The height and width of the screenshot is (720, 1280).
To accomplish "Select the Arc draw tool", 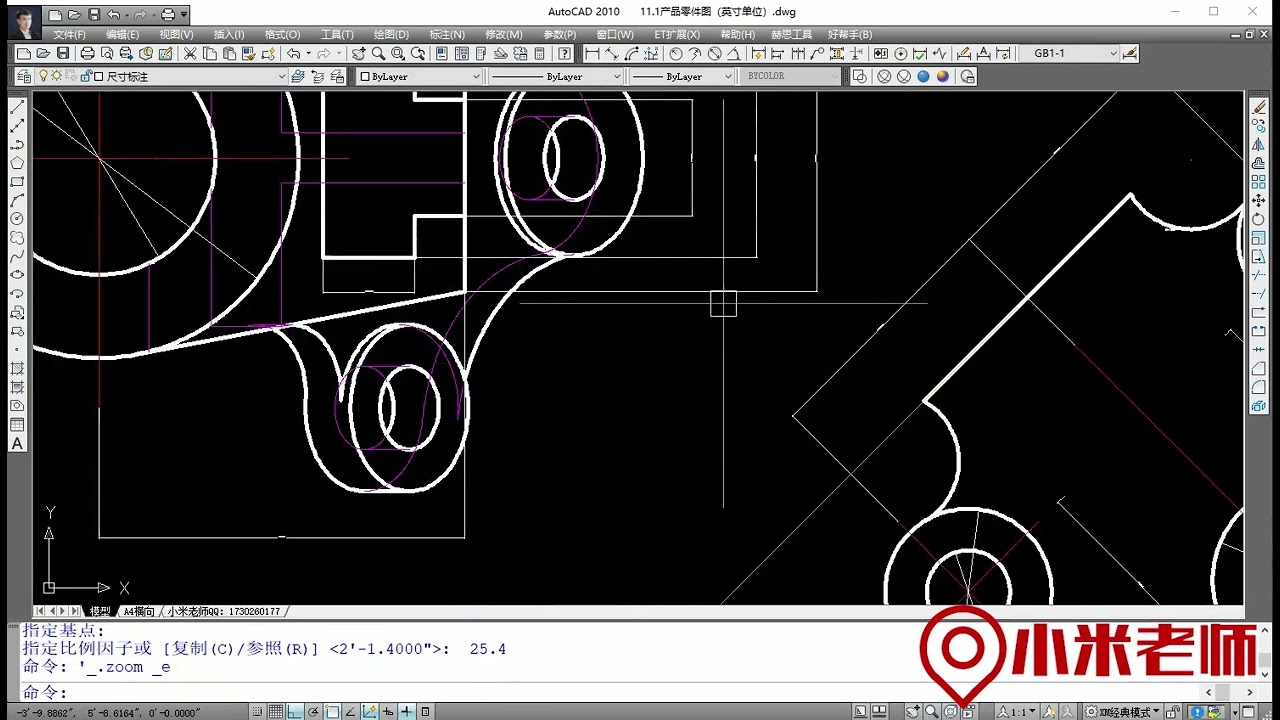I will click(17, 200).
